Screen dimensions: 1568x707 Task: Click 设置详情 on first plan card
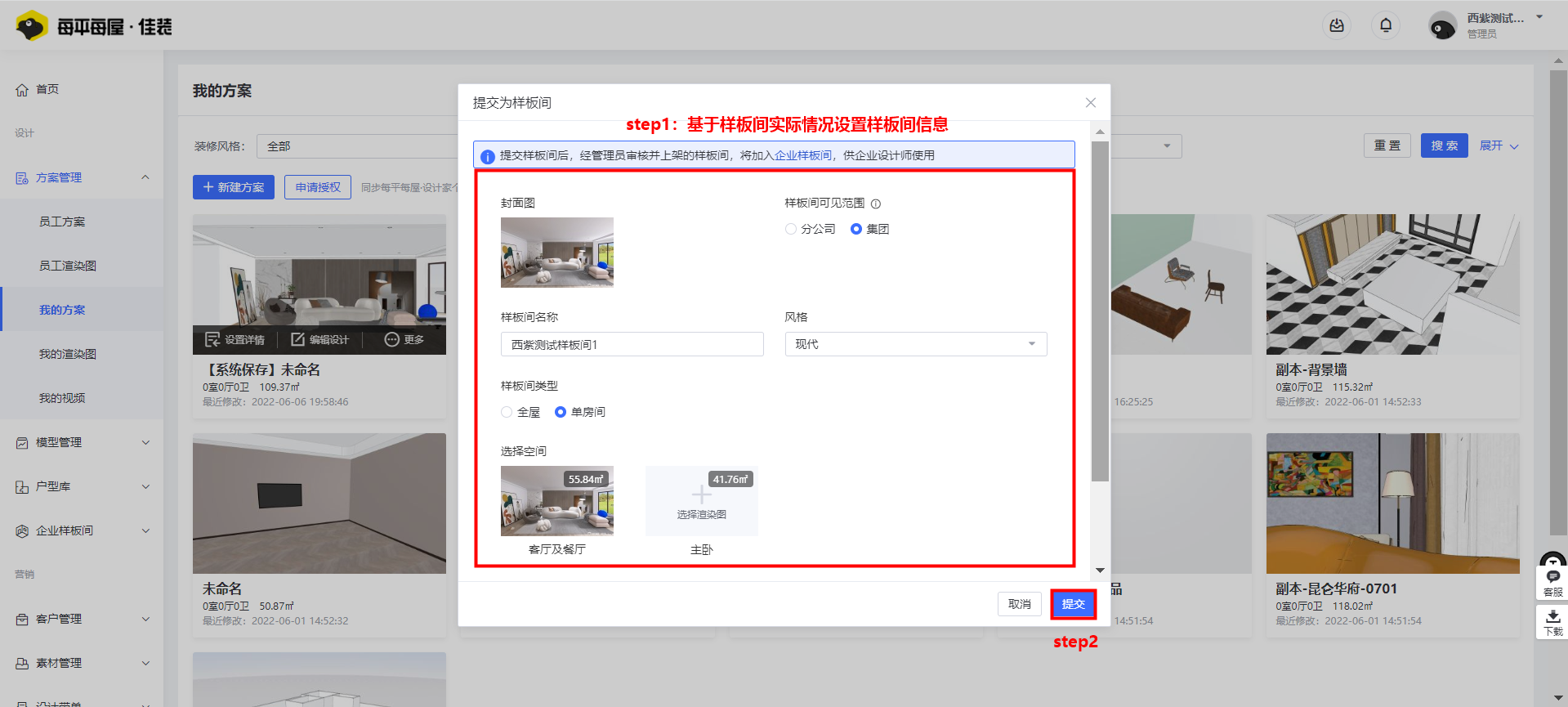click(235, 339)
